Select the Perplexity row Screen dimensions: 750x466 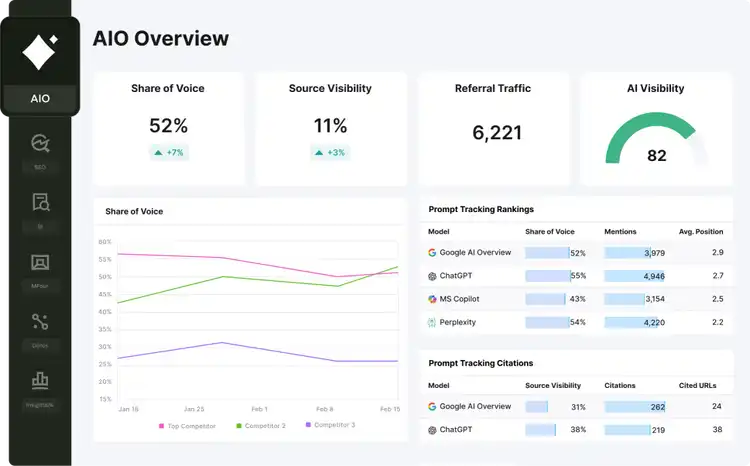pos(576,322)
